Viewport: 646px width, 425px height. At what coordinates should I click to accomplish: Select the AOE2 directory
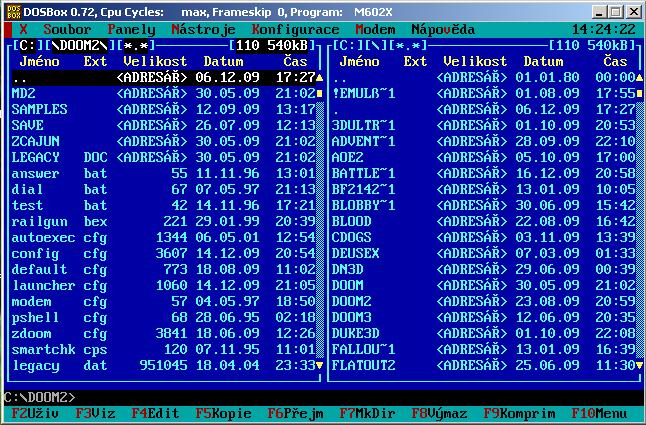[483, 157]
